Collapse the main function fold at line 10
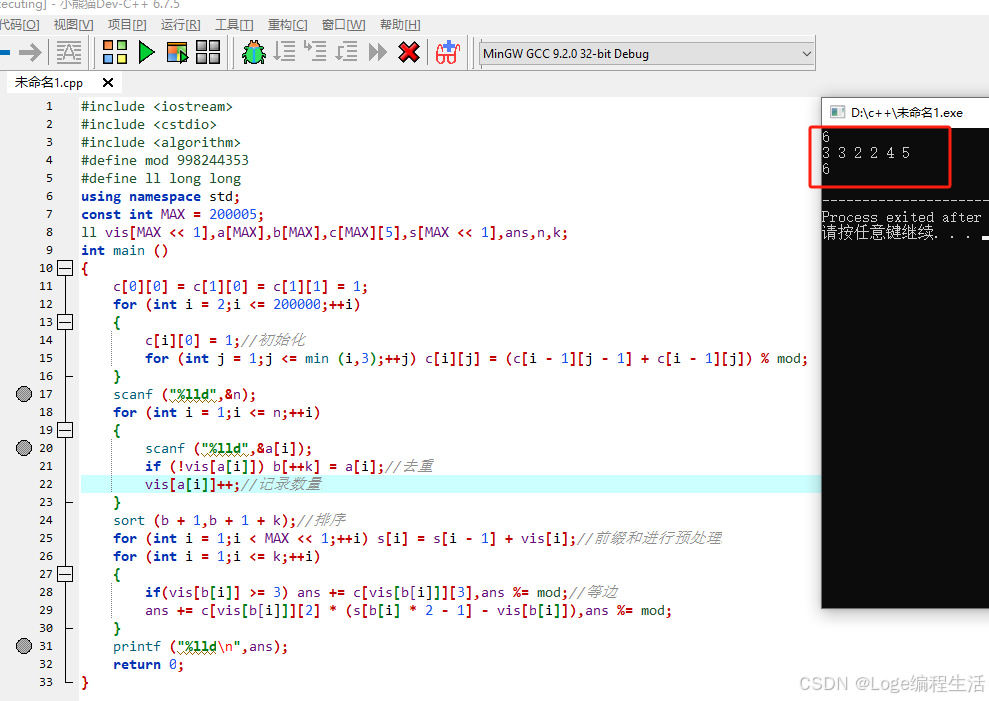The height and width of the screenshot is (701, 989). click(x=65, y=268)
